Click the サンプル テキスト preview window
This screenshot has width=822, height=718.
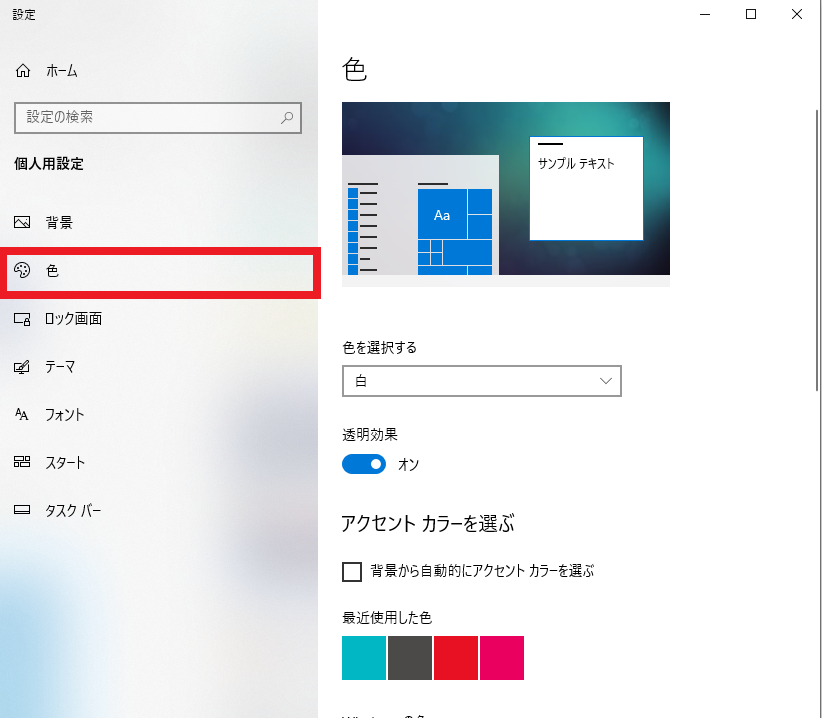point(586,189)
